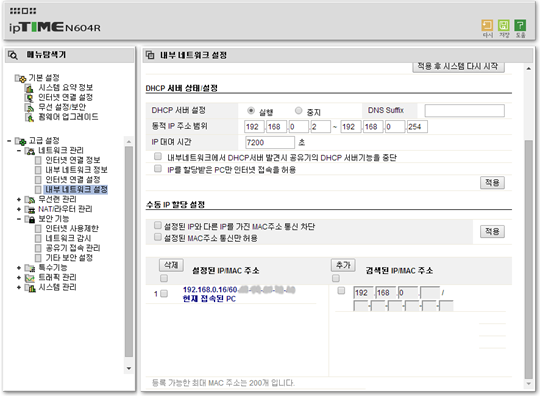The height and width of the screenshot is (396, 540).
Task: Open 인터넷 연결 정보 menu item
Action: tap(73, 160)
